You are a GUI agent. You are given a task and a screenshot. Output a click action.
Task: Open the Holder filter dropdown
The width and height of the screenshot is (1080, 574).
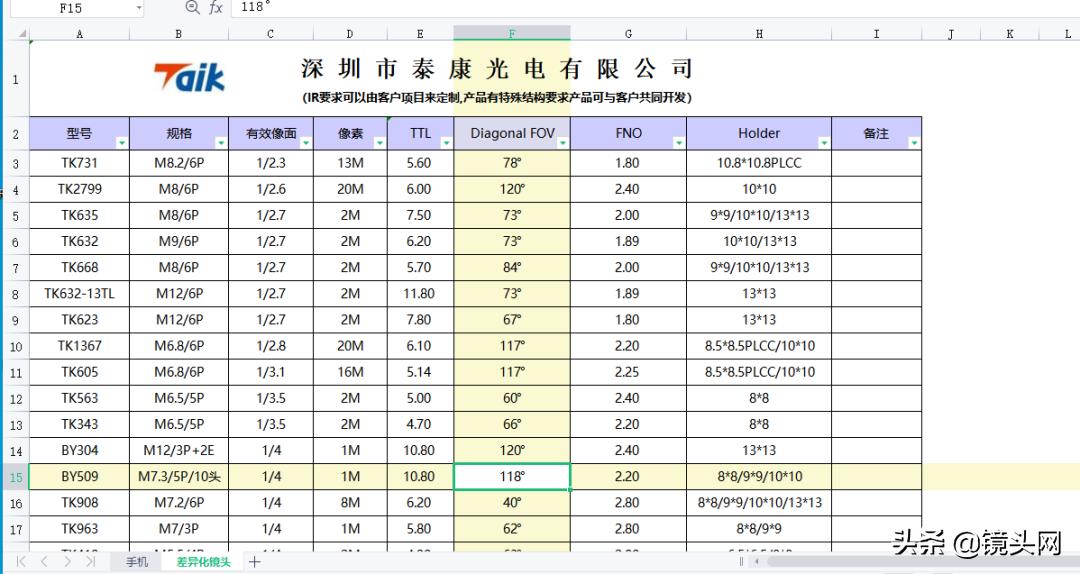pyautogui.click(x=824, y=143)
